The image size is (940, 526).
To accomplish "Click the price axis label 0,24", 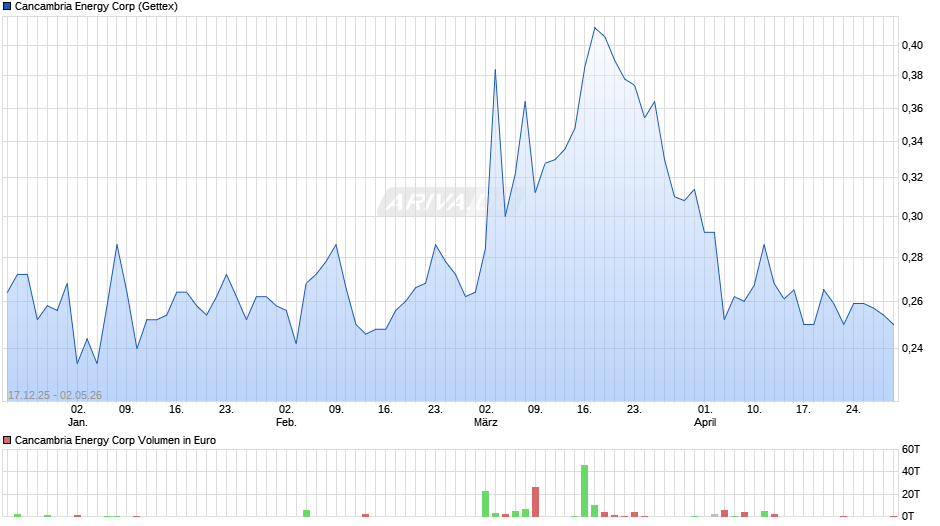I will 912,348.
